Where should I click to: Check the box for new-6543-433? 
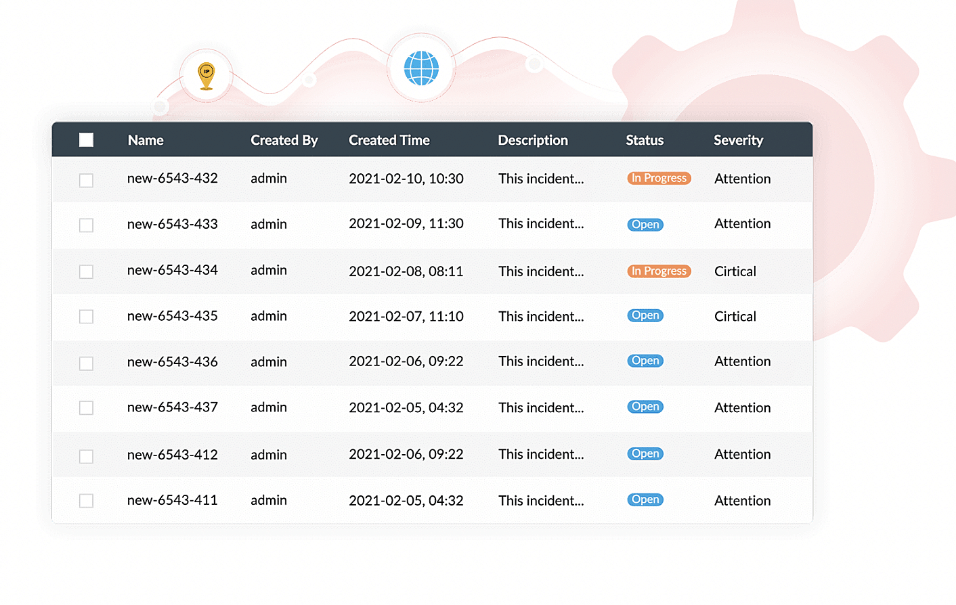(86, 225)
